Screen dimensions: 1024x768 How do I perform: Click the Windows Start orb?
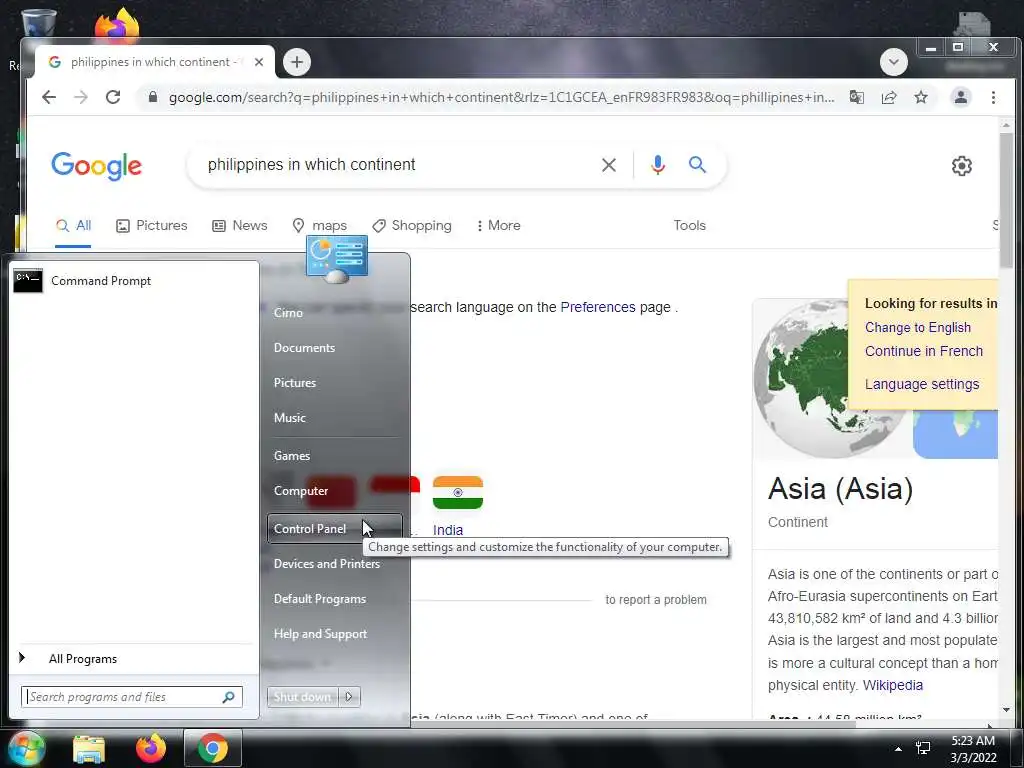pos(25,748)
